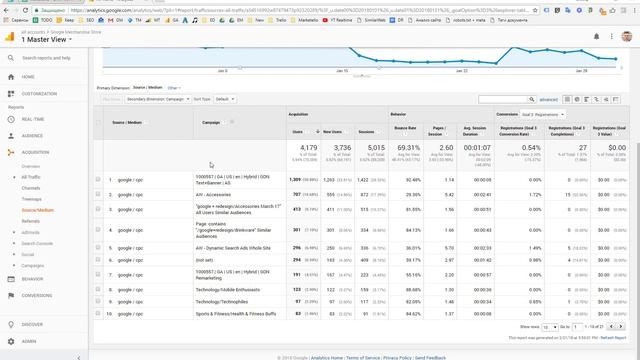This screenshot has width=640, height=360.
Task: Click the search magnifier in the sidebar
Action: click(x=11, y=58)
